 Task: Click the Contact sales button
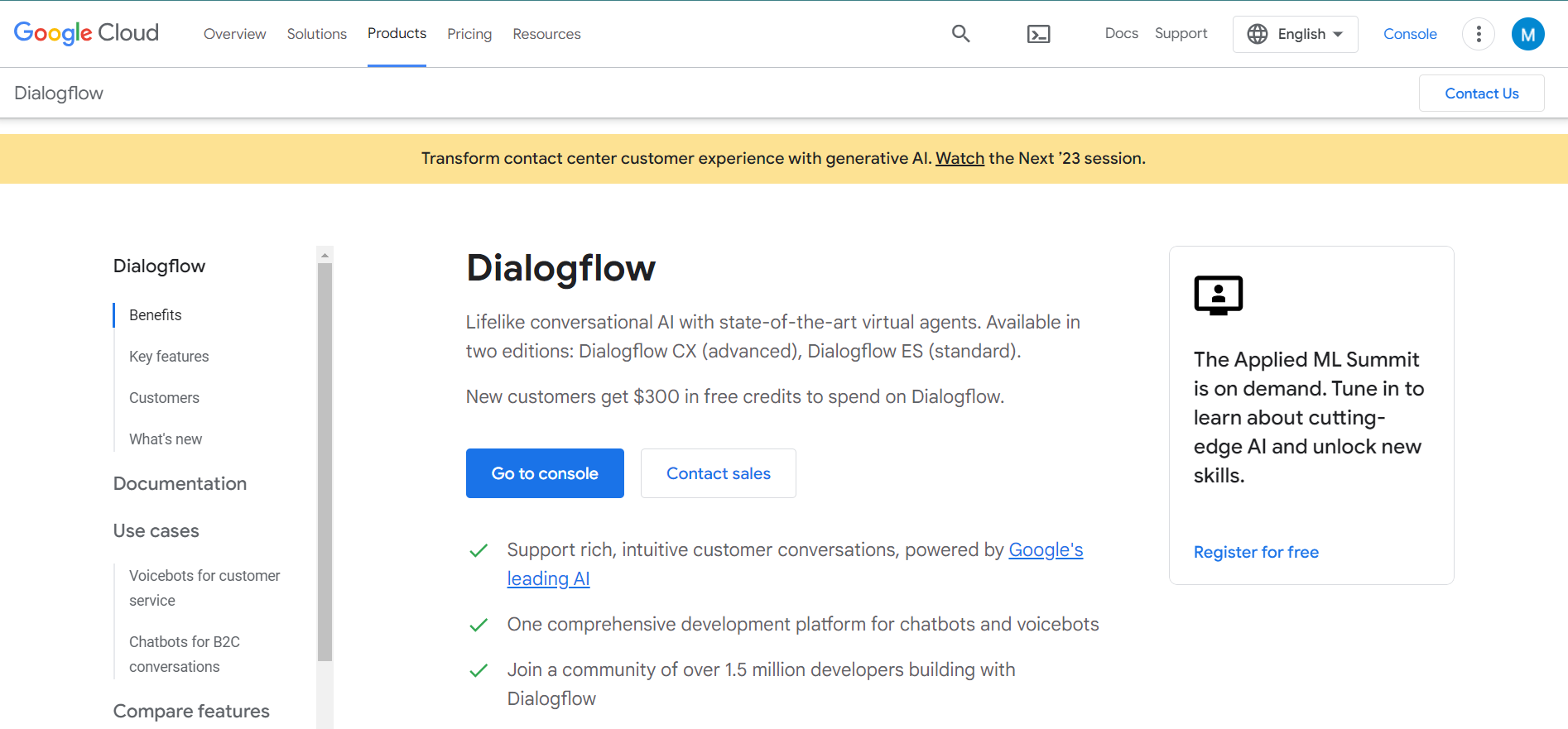(719, 473)
